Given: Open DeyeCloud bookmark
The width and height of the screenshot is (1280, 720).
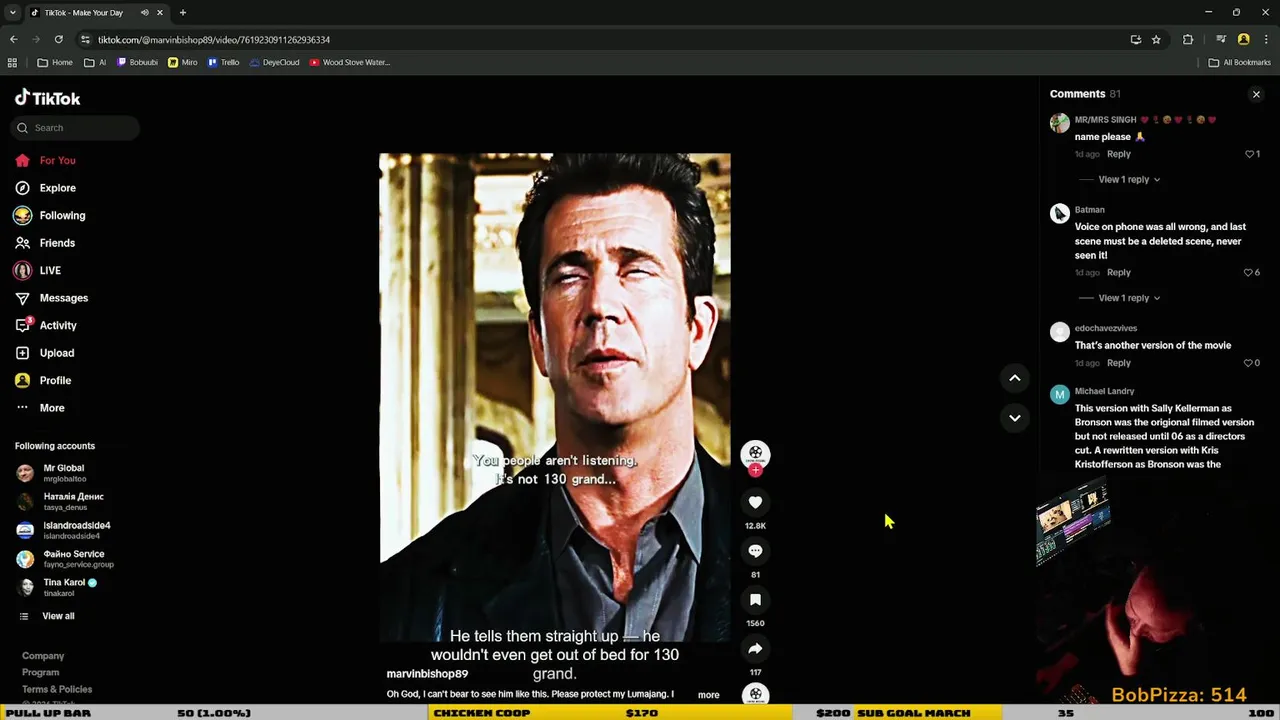Looking at the screenshot, I should [274, 62].
